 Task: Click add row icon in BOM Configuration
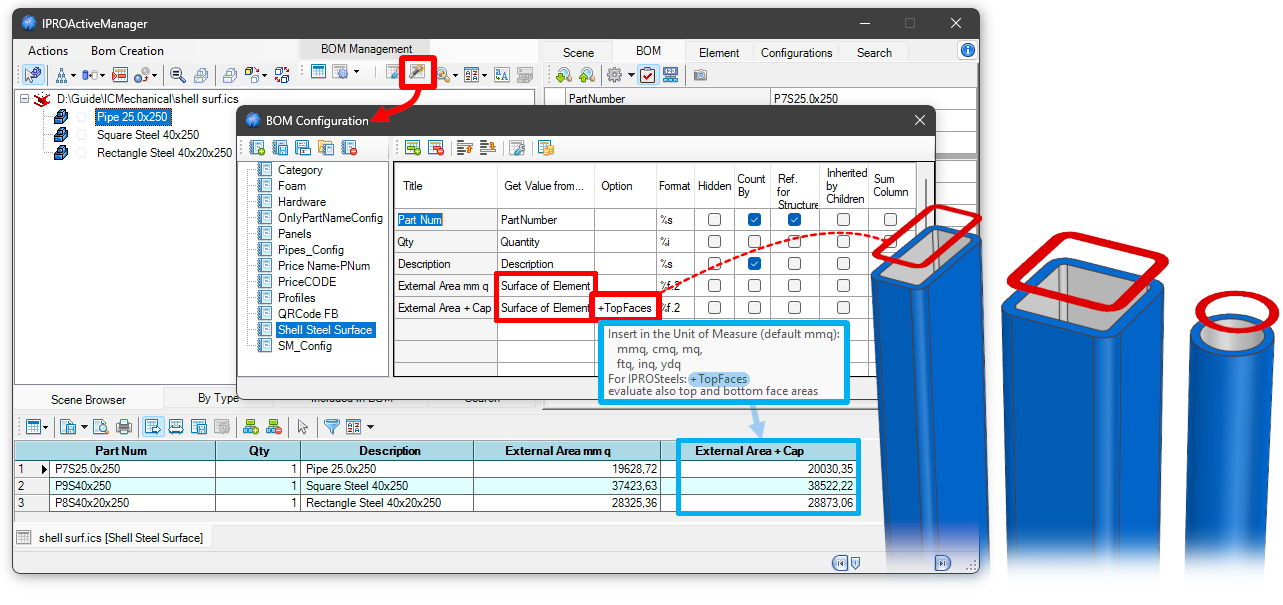(x=412, y=148)
